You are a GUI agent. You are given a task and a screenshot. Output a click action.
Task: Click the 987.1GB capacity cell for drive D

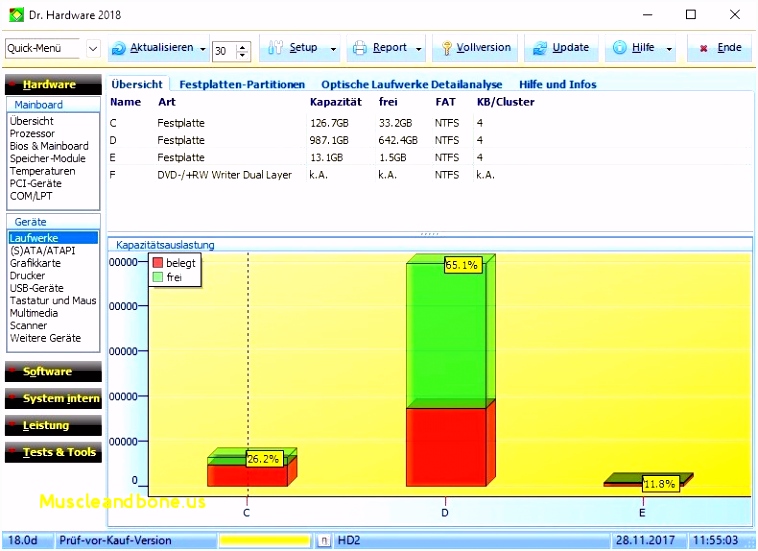click(x=329, y=140)
